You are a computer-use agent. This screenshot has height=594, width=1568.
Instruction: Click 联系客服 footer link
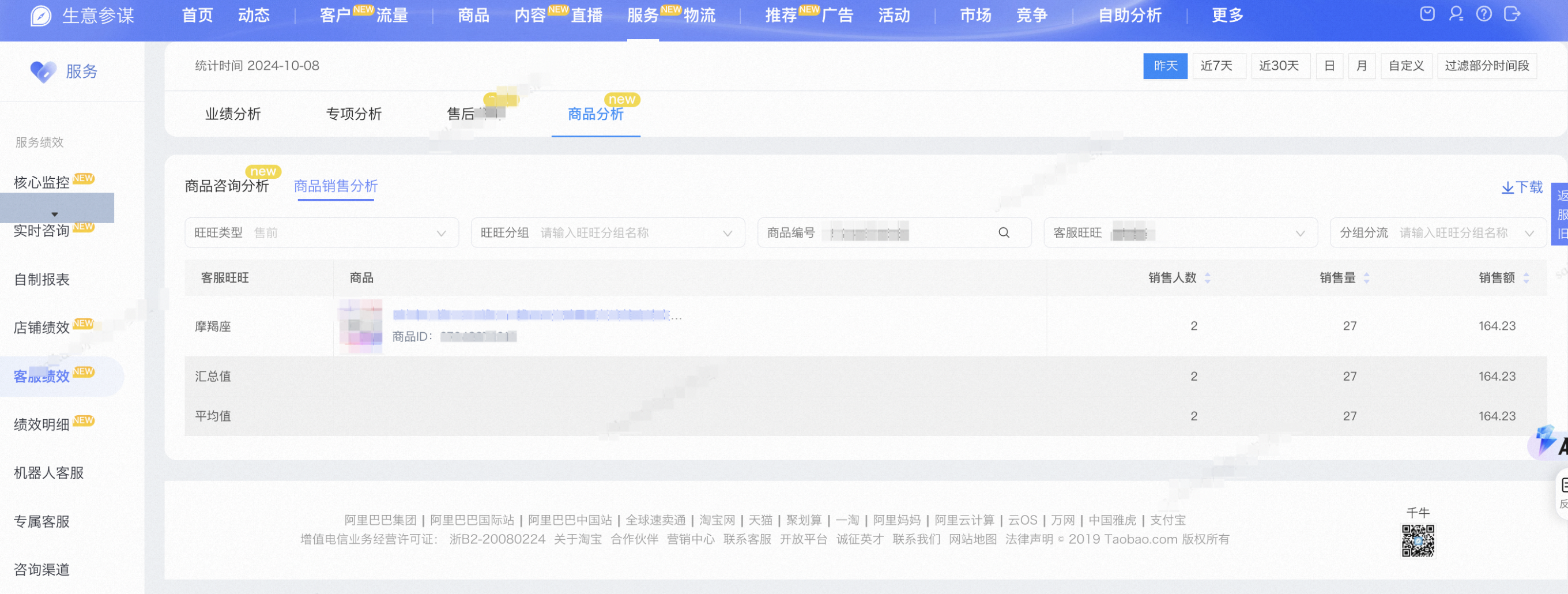(747, 539)
